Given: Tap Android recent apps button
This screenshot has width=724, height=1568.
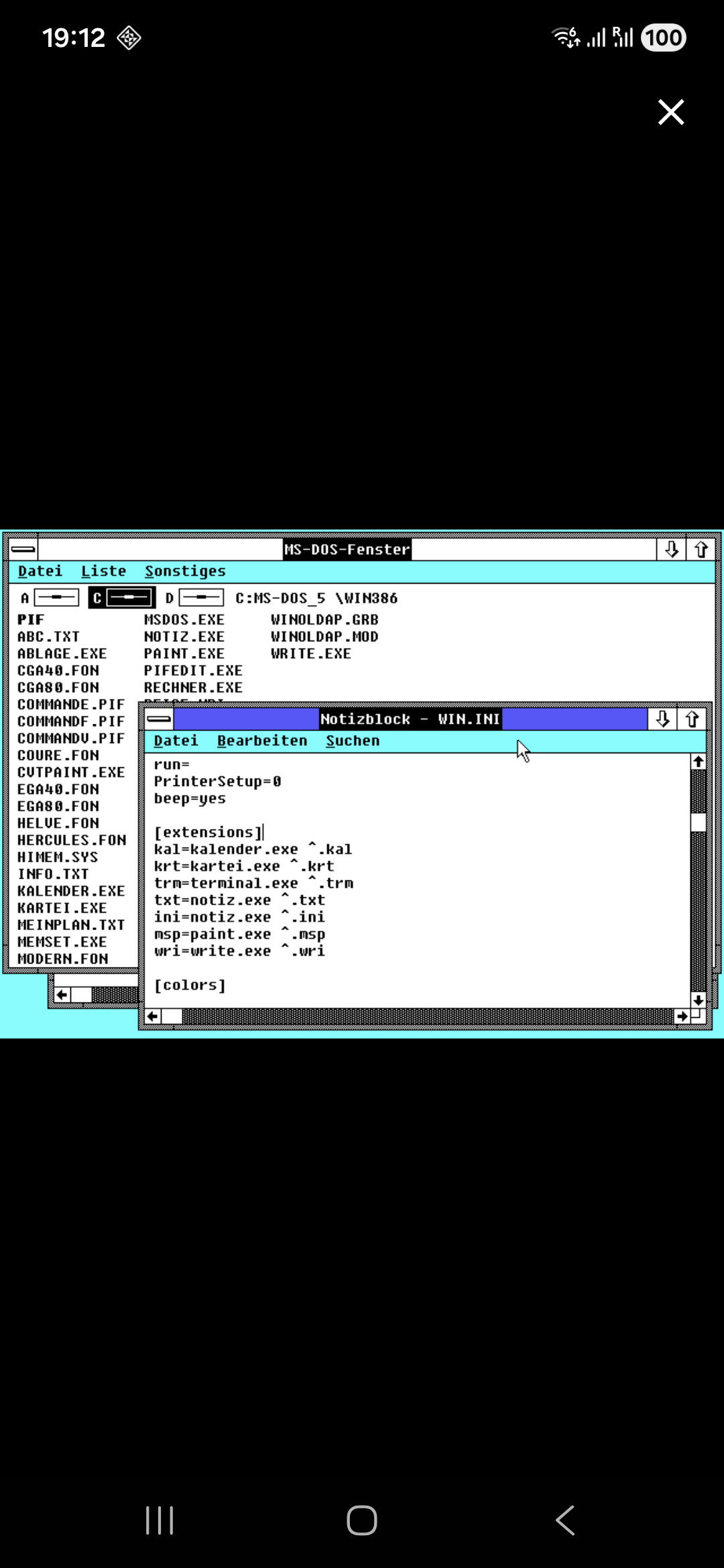Looking at the screenshot, I should click(x=160, y=1520).
